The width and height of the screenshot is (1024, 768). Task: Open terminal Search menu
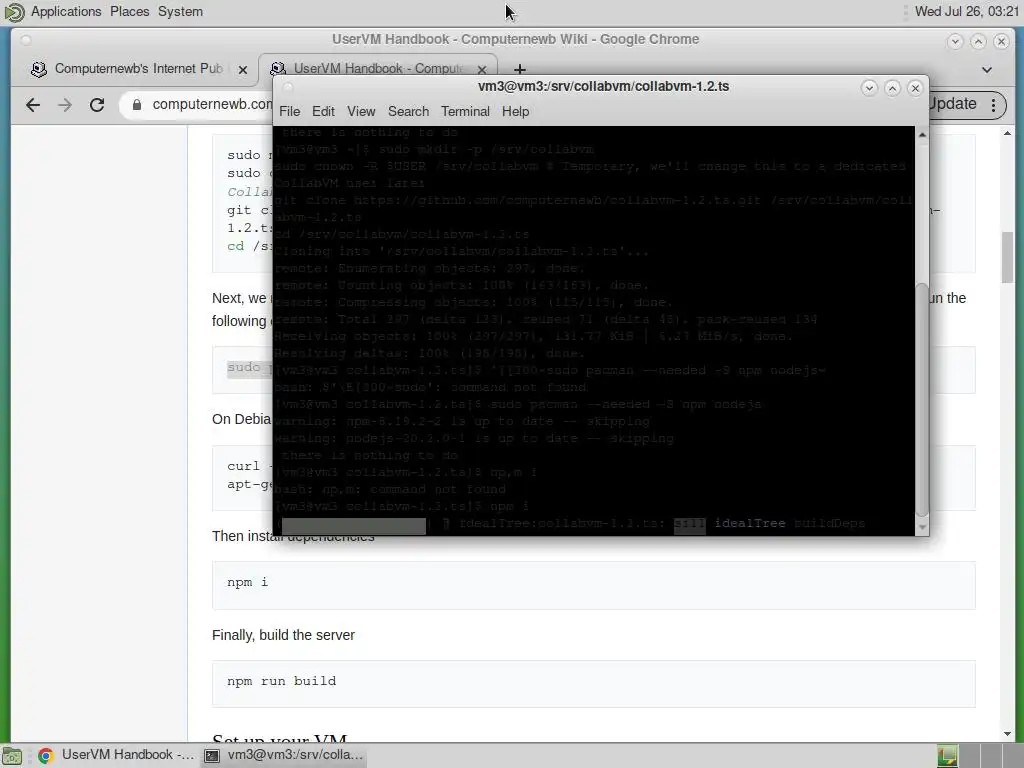pyautogui.click(x=408, y=112)
